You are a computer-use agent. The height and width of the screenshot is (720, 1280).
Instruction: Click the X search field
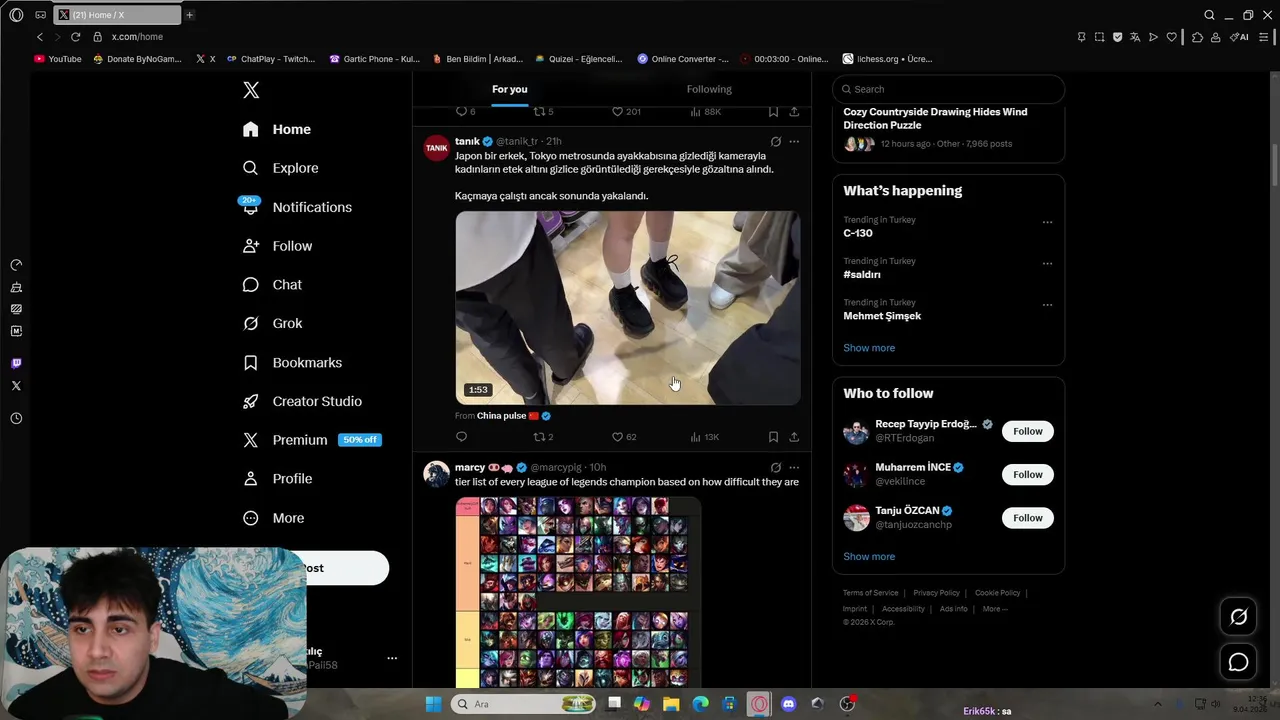(x=948, y=89)
